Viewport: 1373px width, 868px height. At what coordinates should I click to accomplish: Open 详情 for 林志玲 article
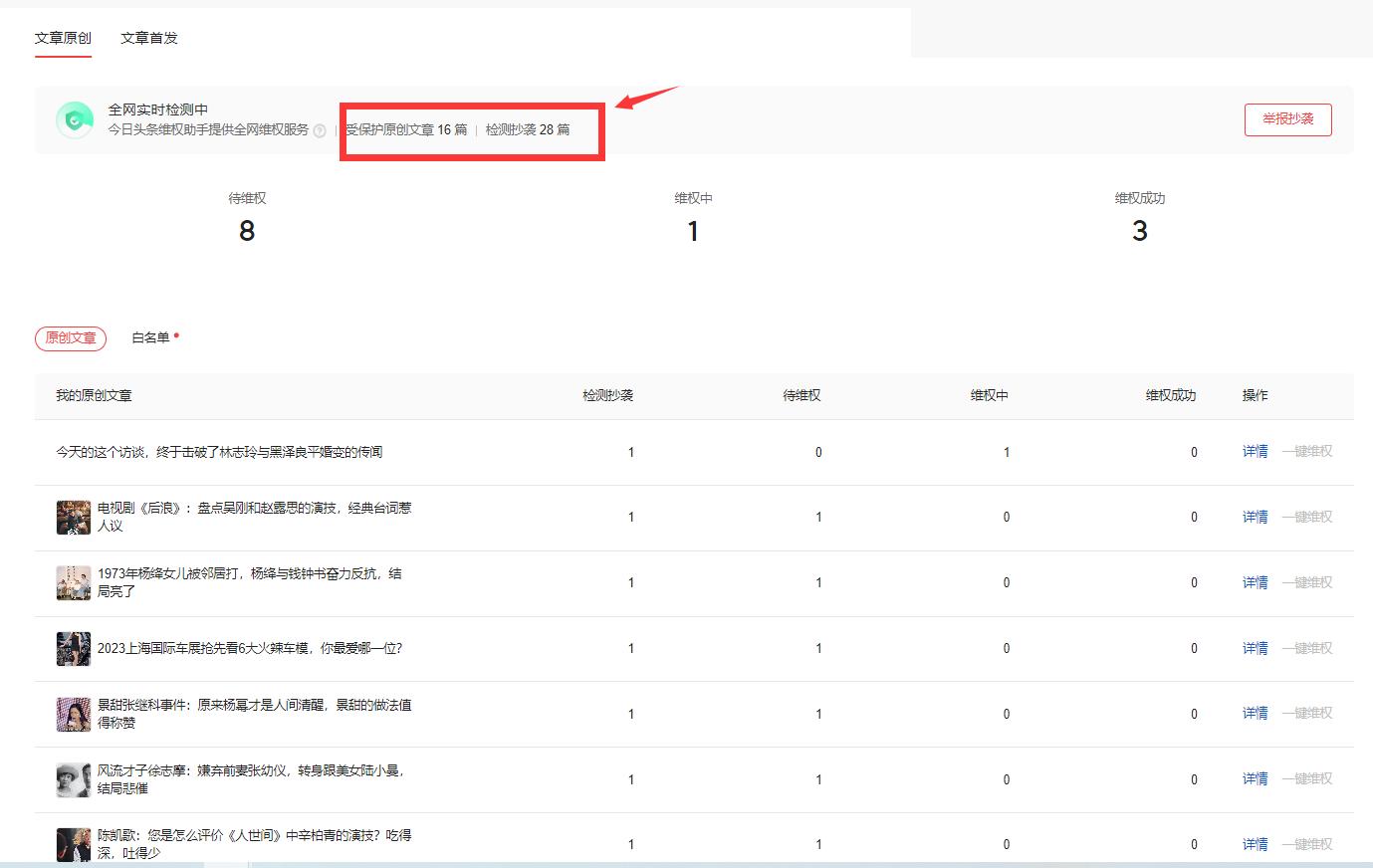click(1255, 452)
